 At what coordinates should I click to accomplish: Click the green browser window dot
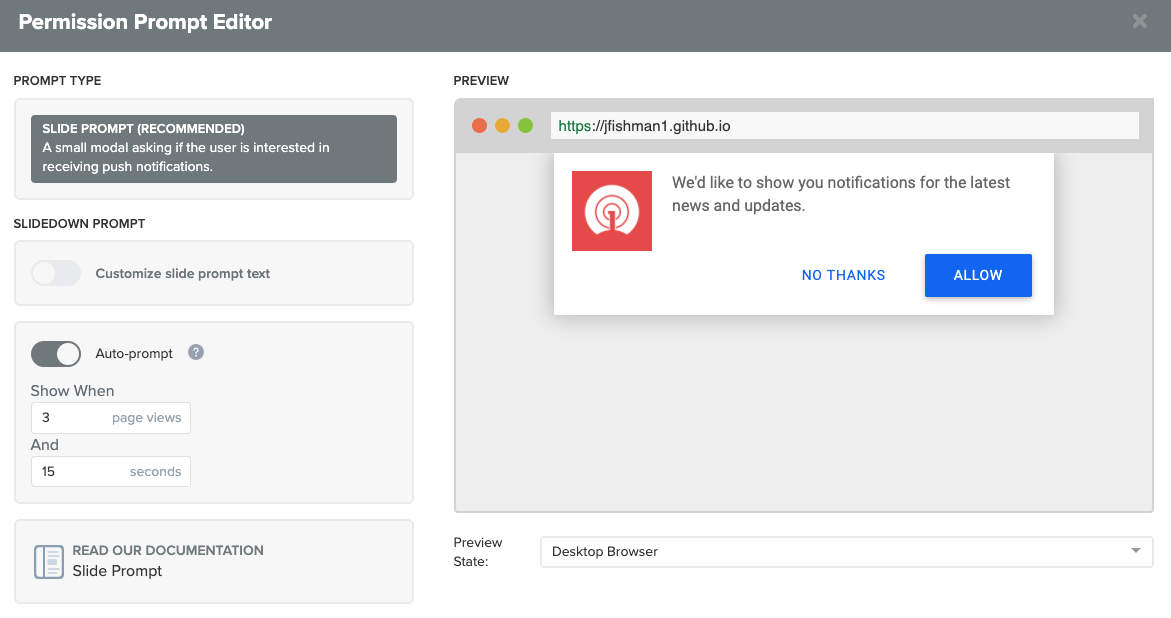(525, 126)
